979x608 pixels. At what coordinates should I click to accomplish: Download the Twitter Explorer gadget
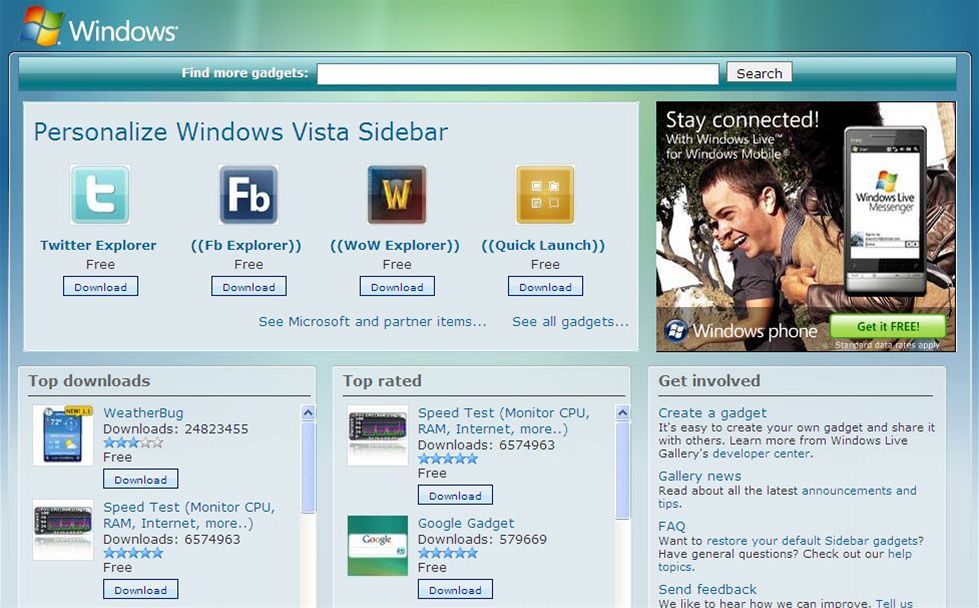[100, 287]
